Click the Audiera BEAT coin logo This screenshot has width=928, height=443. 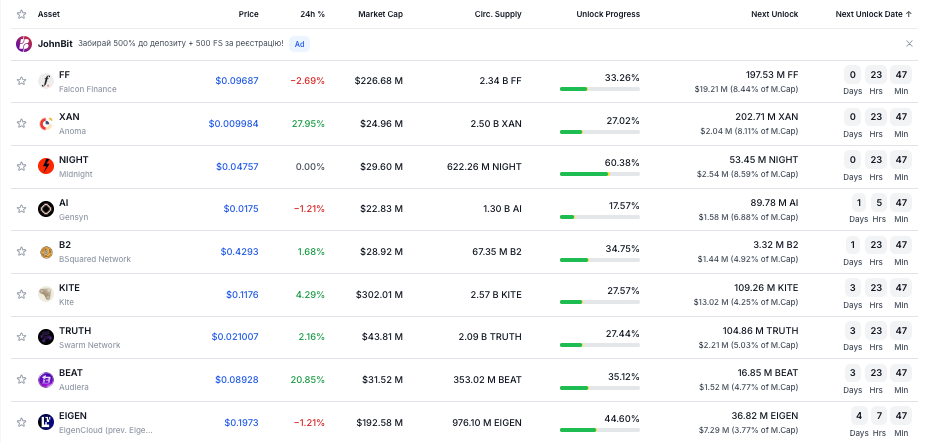46,380
